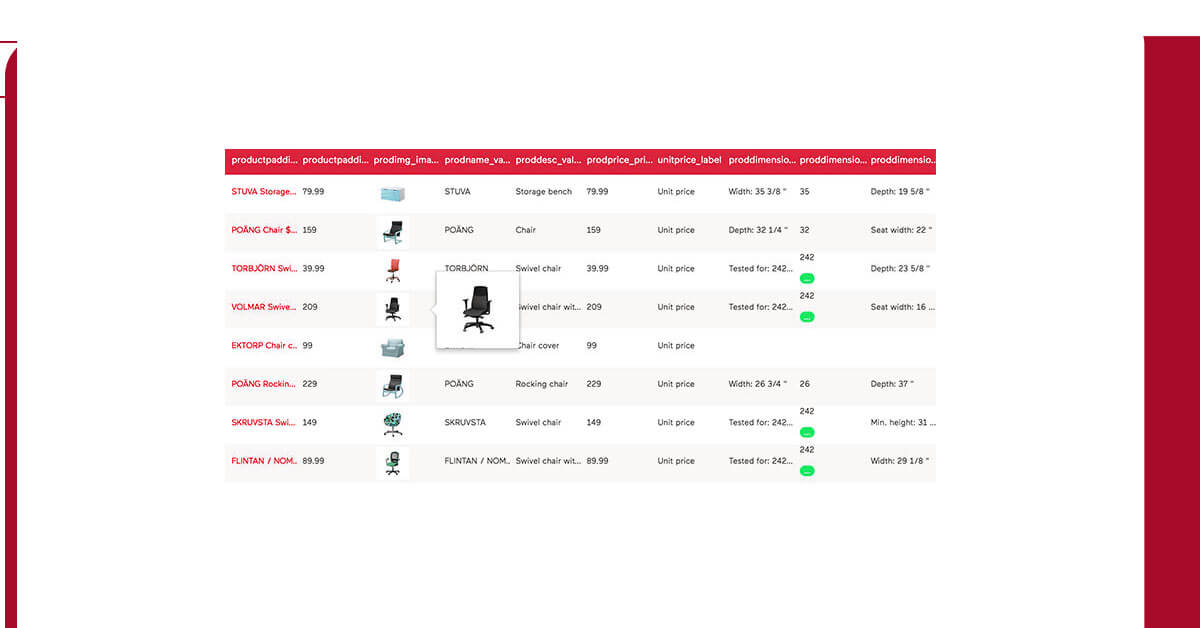This screenshot has height=628, width=1200.
Task: Click the red TORBJÖRN swivel chair thumbnail
Action: tap(392, 269)
